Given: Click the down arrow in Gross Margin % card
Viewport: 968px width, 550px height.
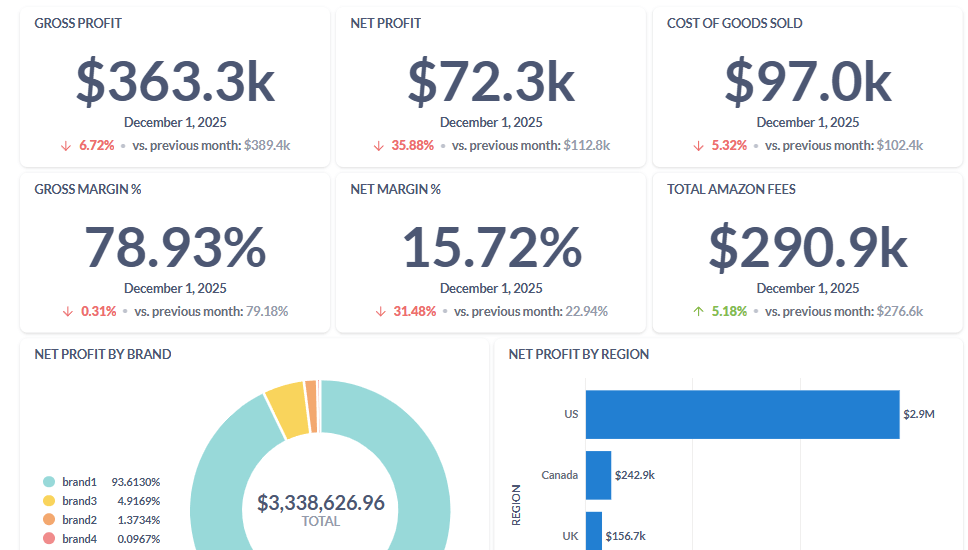Looking at the screenshot, I should 66,311.
